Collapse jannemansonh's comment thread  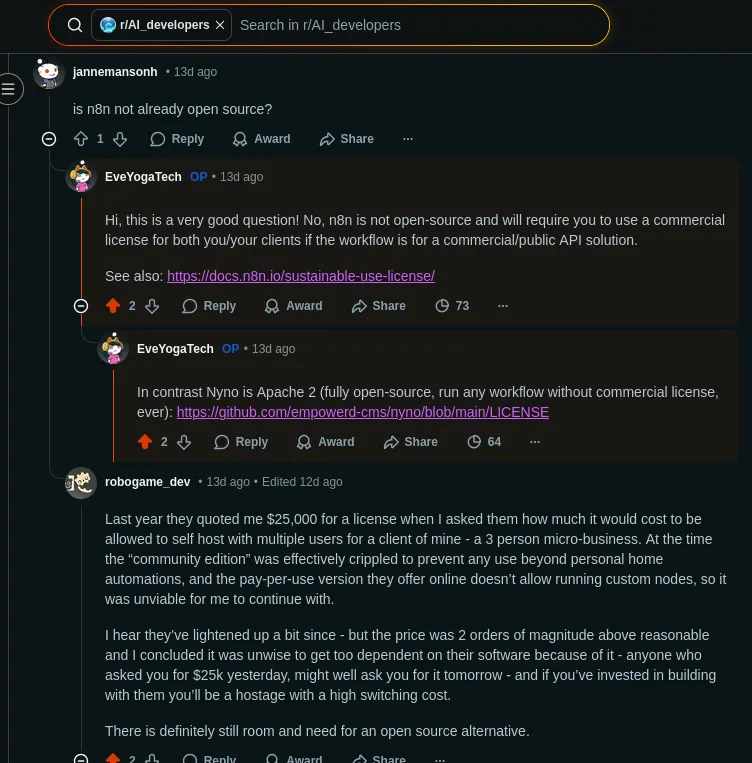[x=49, y=139]
